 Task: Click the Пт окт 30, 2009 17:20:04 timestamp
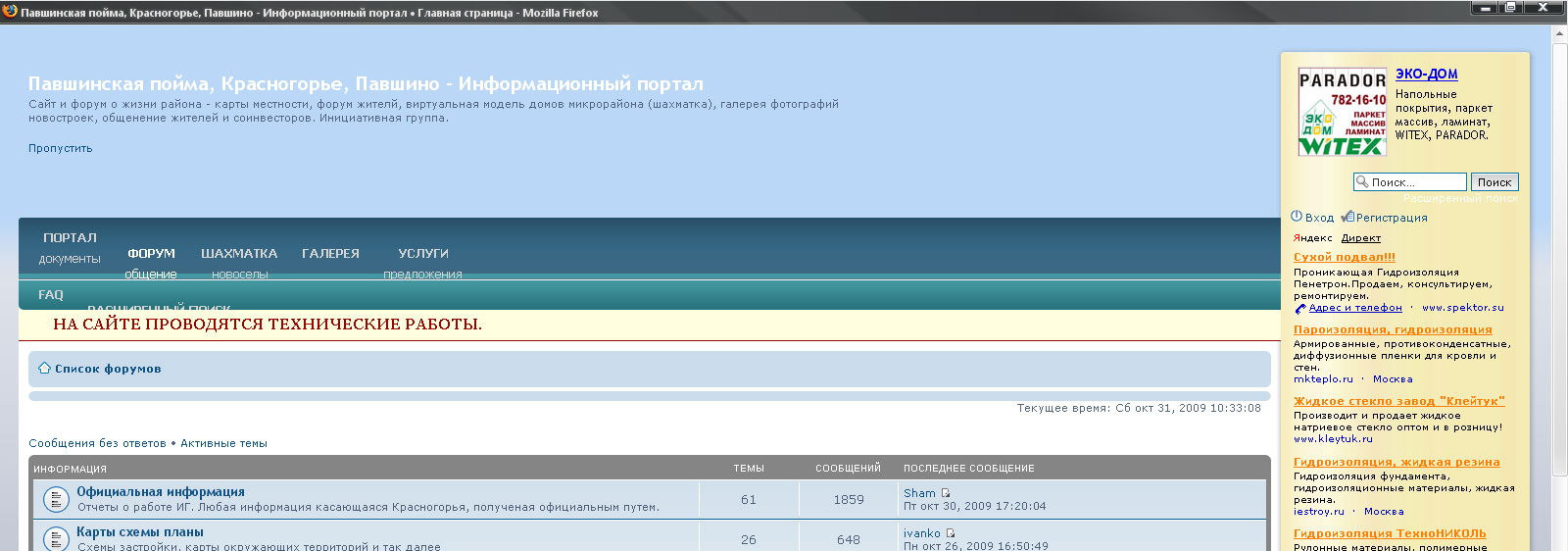975,506
